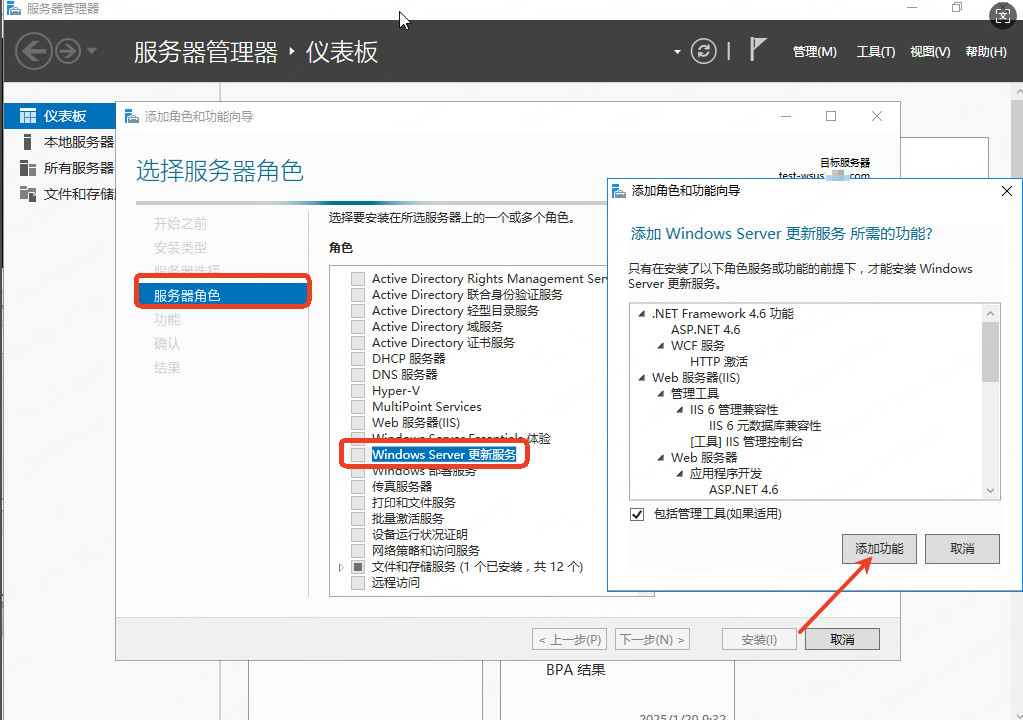Check 设备运行状况证明 role checkbox
The image size is (1023, 720).
tap(358, 535)
